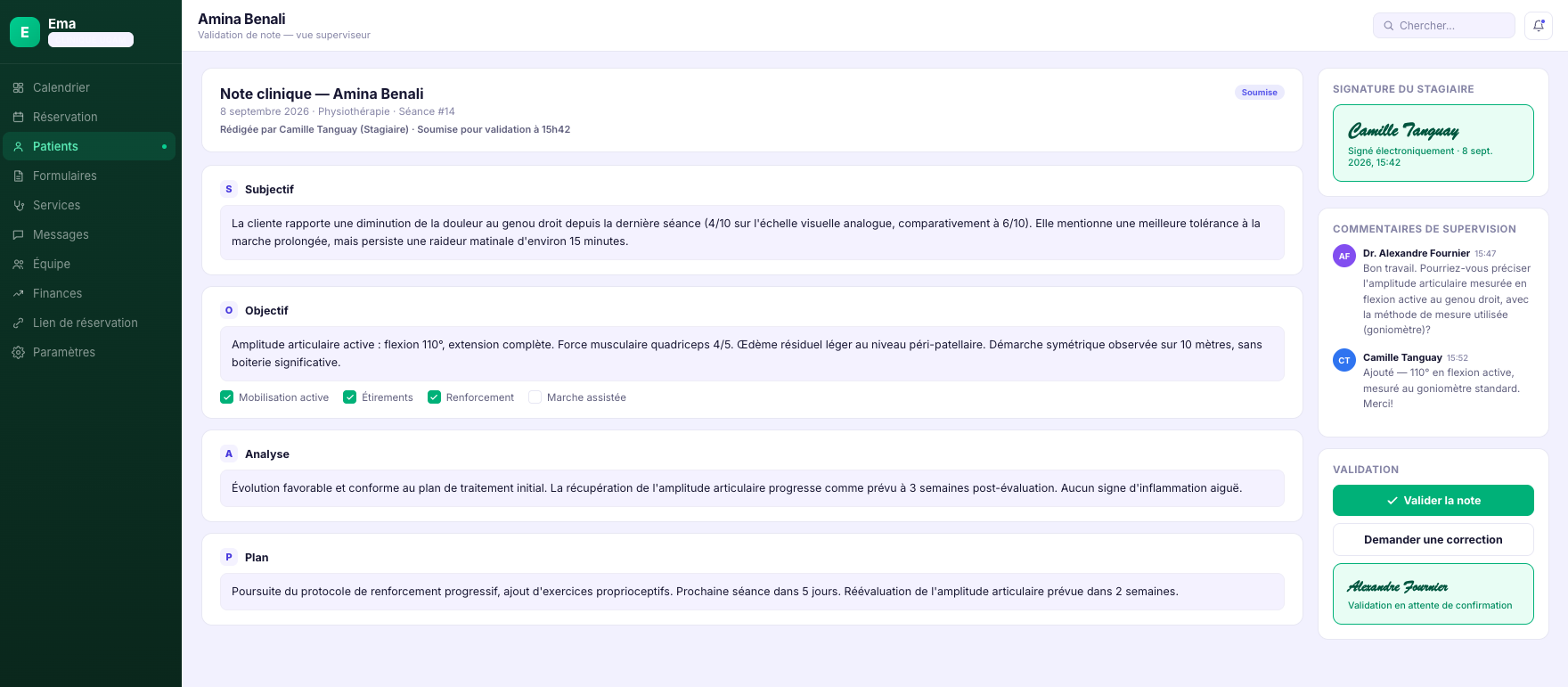Uncheck the Étirements checkbox
Screen dimensions: 1568x687
(x=350, y=397)
